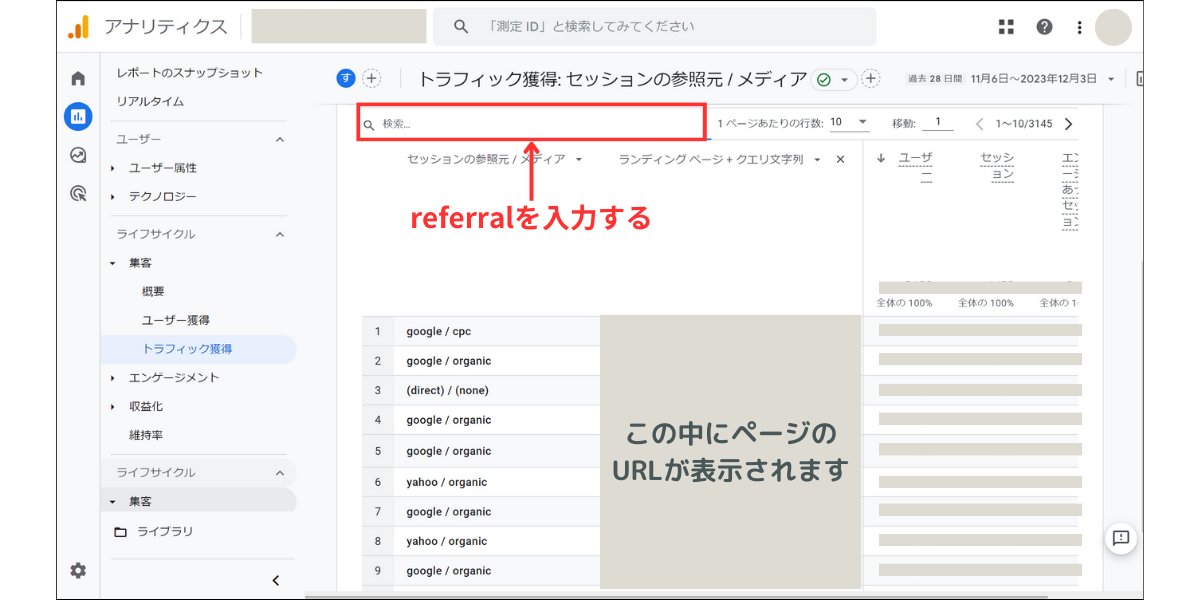This screenshot has height=600, width=1200.
Task: Open the rows per page dropdown
Action: coord(849,123)
